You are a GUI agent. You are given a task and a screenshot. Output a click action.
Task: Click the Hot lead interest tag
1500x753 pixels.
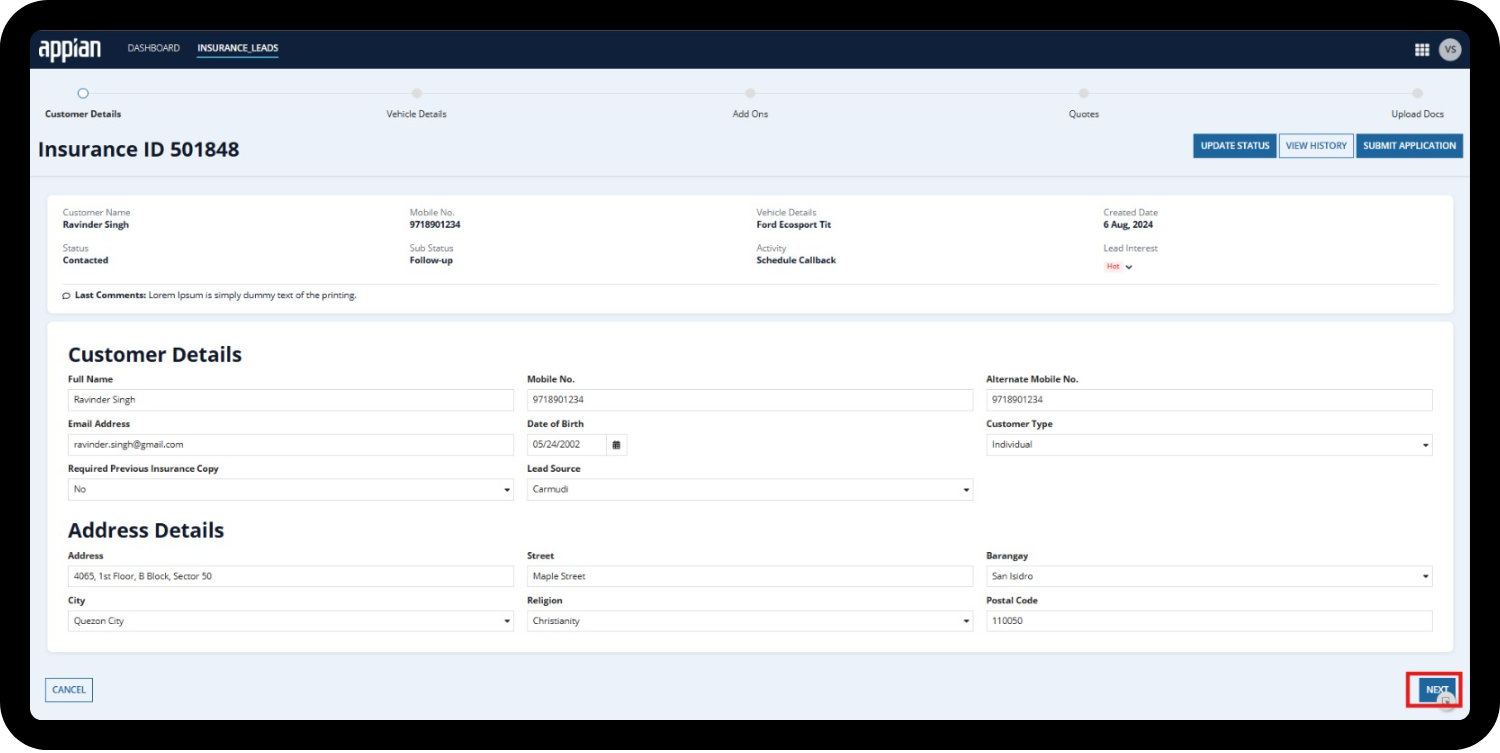[1113, 267]
